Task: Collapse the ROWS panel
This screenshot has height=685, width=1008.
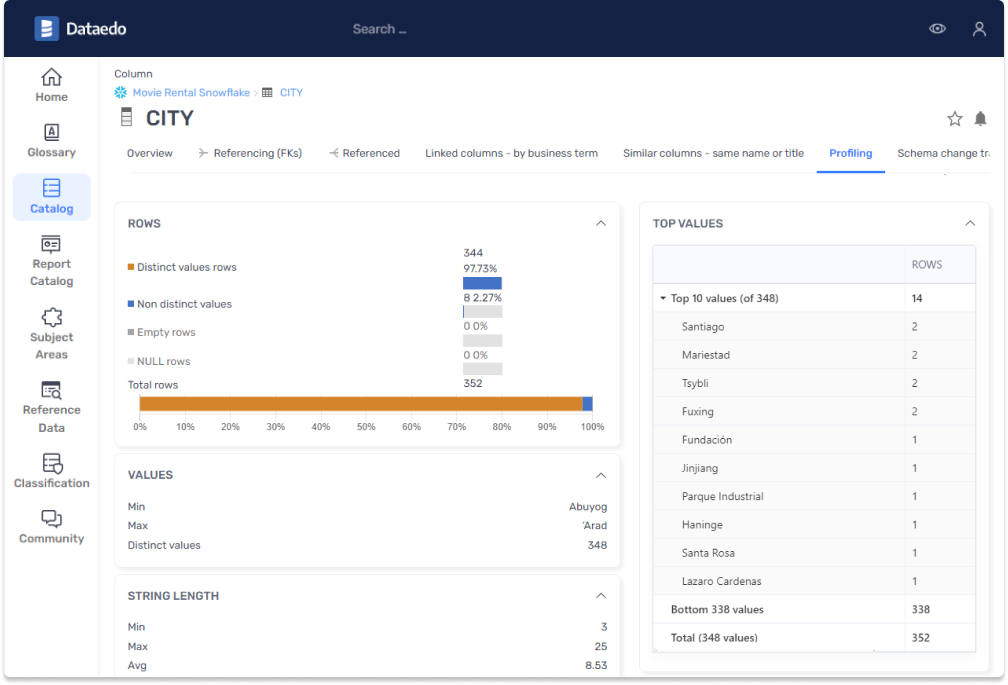Action: (x=601, y=223)
